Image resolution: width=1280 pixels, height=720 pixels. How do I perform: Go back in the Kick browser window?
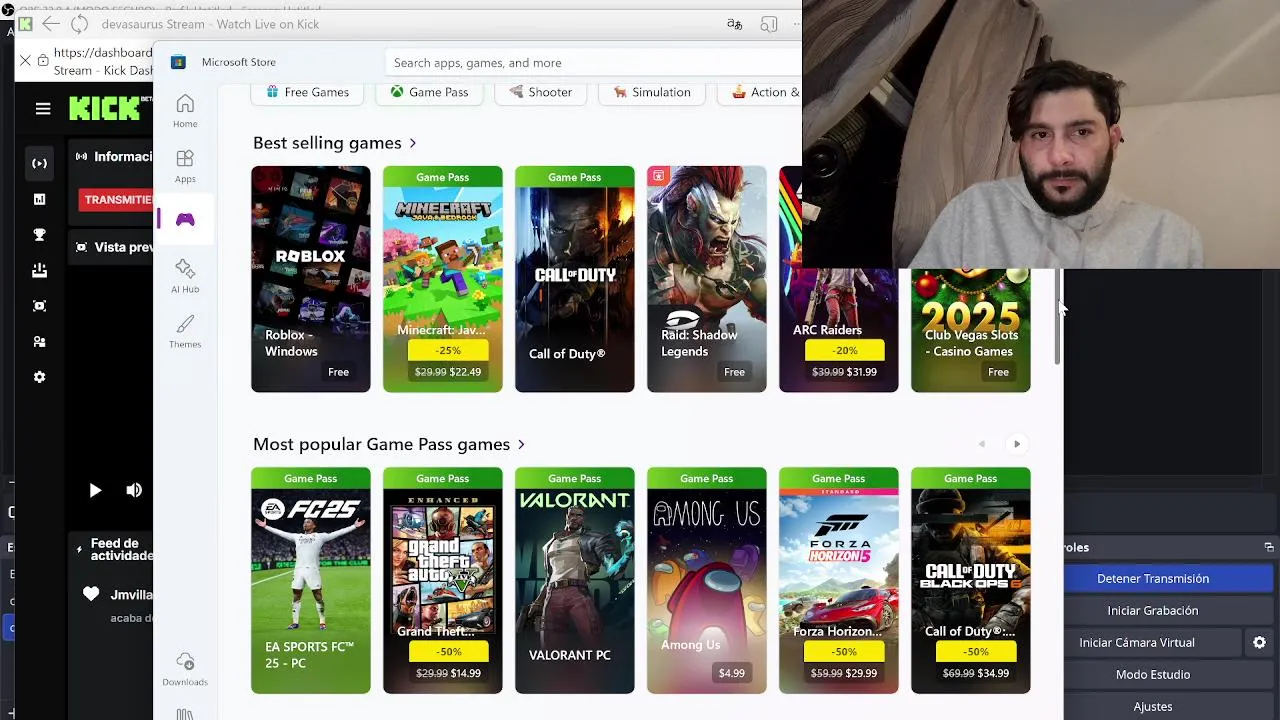coord(51,24)
